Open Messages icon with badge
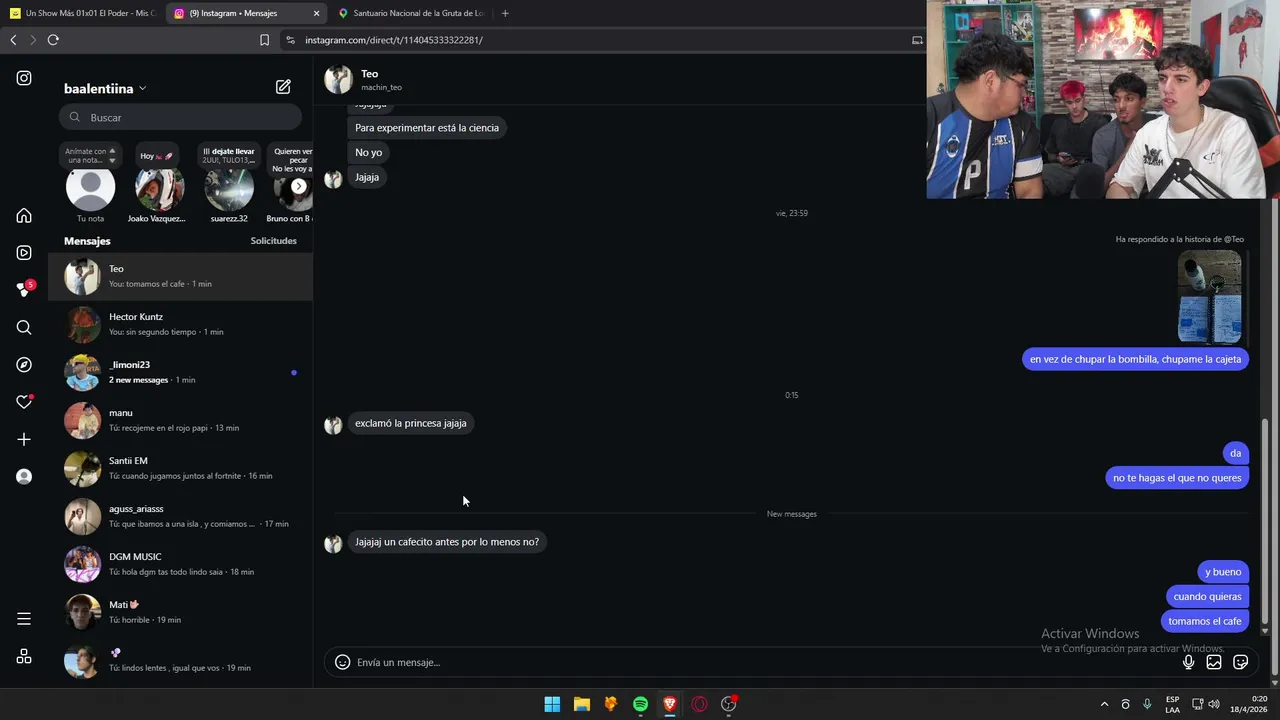Viewport: 1280px width, 720px height. [x=24, y=290]
